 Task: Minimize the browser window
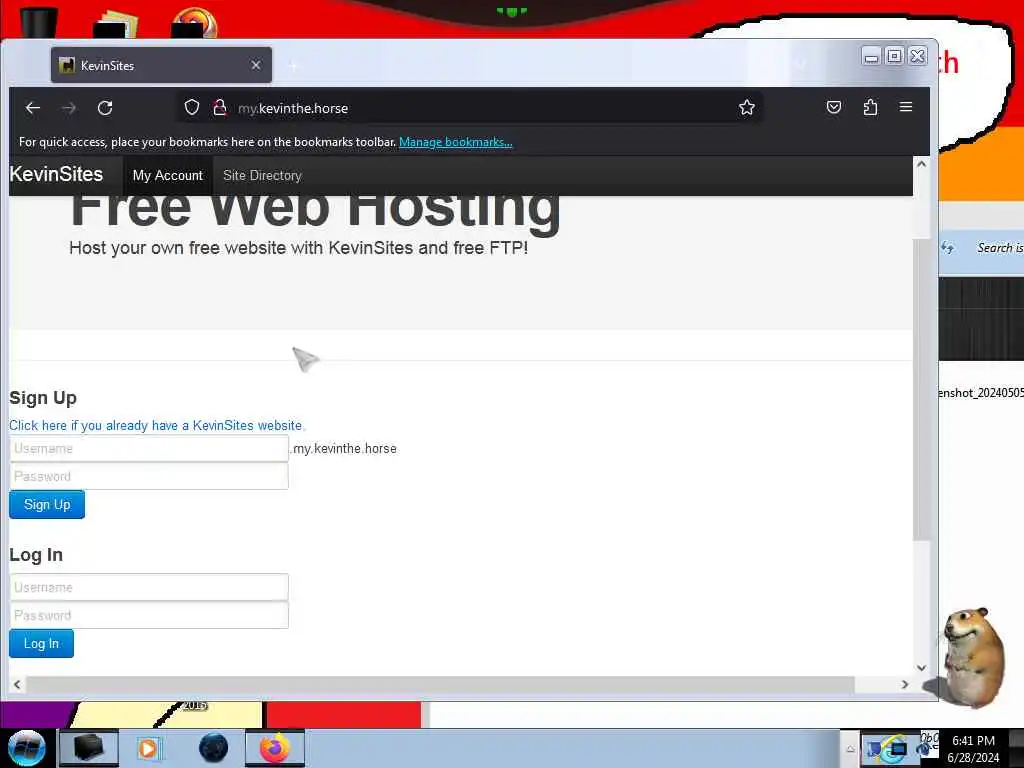coord(871,56)
